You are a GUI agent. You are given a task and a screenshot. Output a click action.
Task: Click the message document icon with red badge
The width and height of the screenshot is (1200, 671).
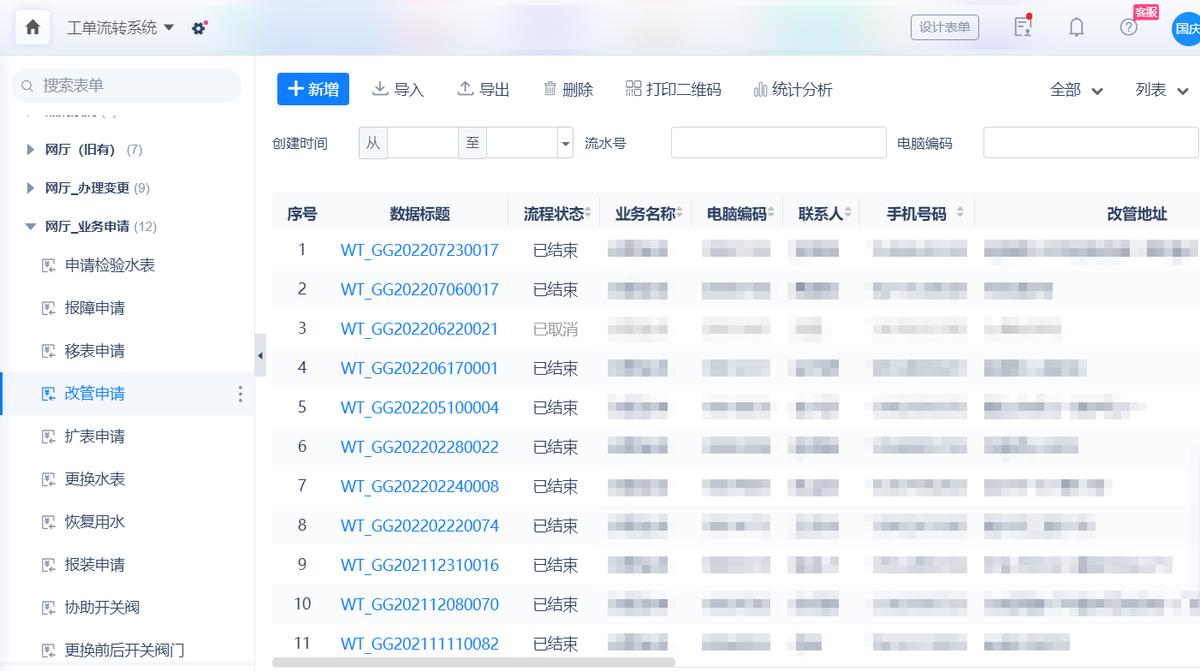(1022, 27)
